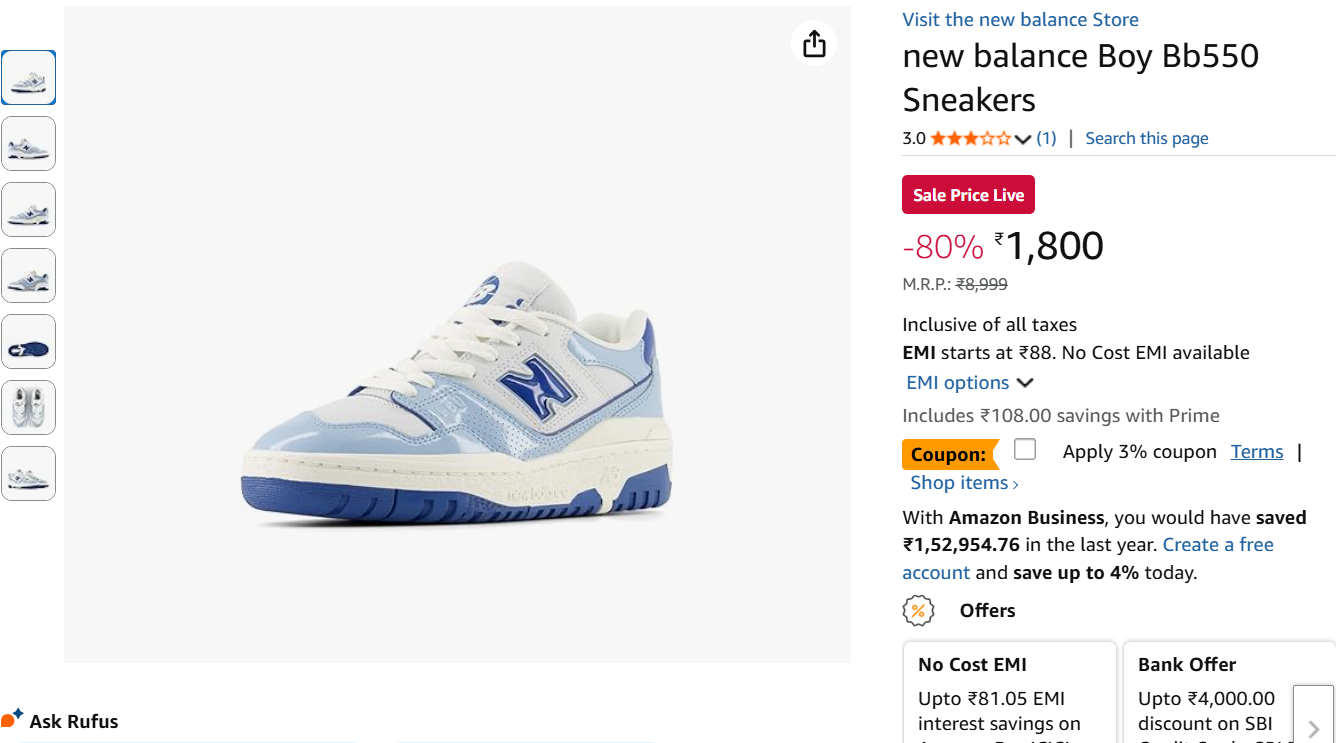Click the share icon on product image
Screen dimensions: 1340x743
click(814, 44)
